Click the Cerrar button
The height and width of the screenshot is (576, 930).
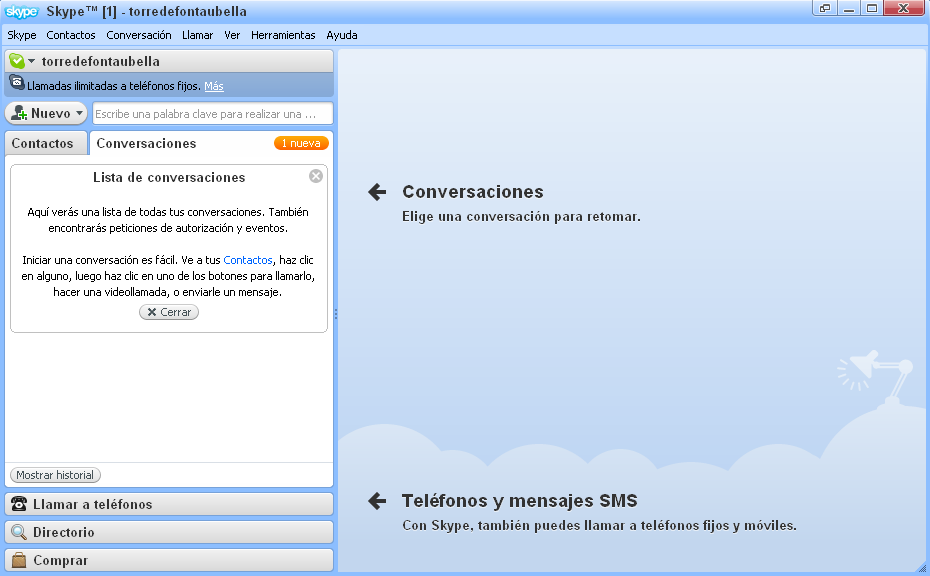(169, 312)
